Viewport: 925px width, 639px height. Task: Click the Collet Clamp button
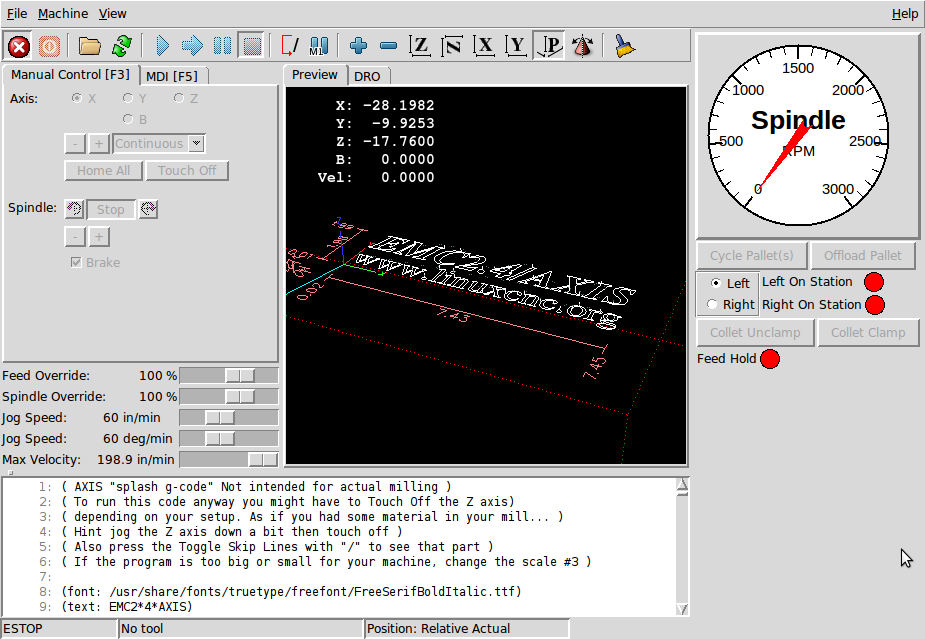tap(868, 333)
